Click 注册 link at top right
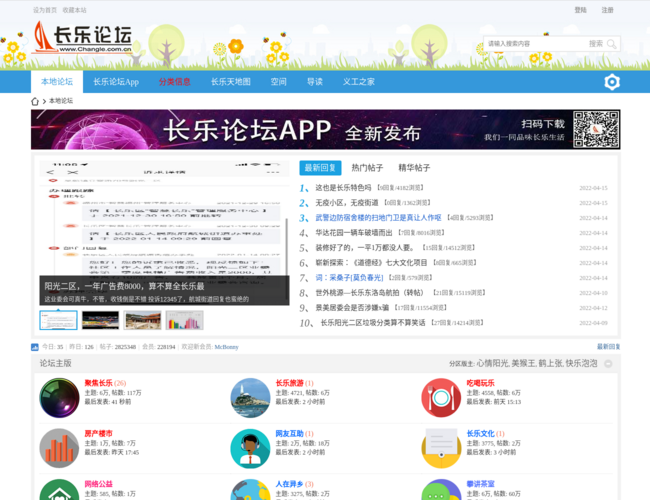The height and width of the screenshot is (500, 650). [x=607, y=10]
